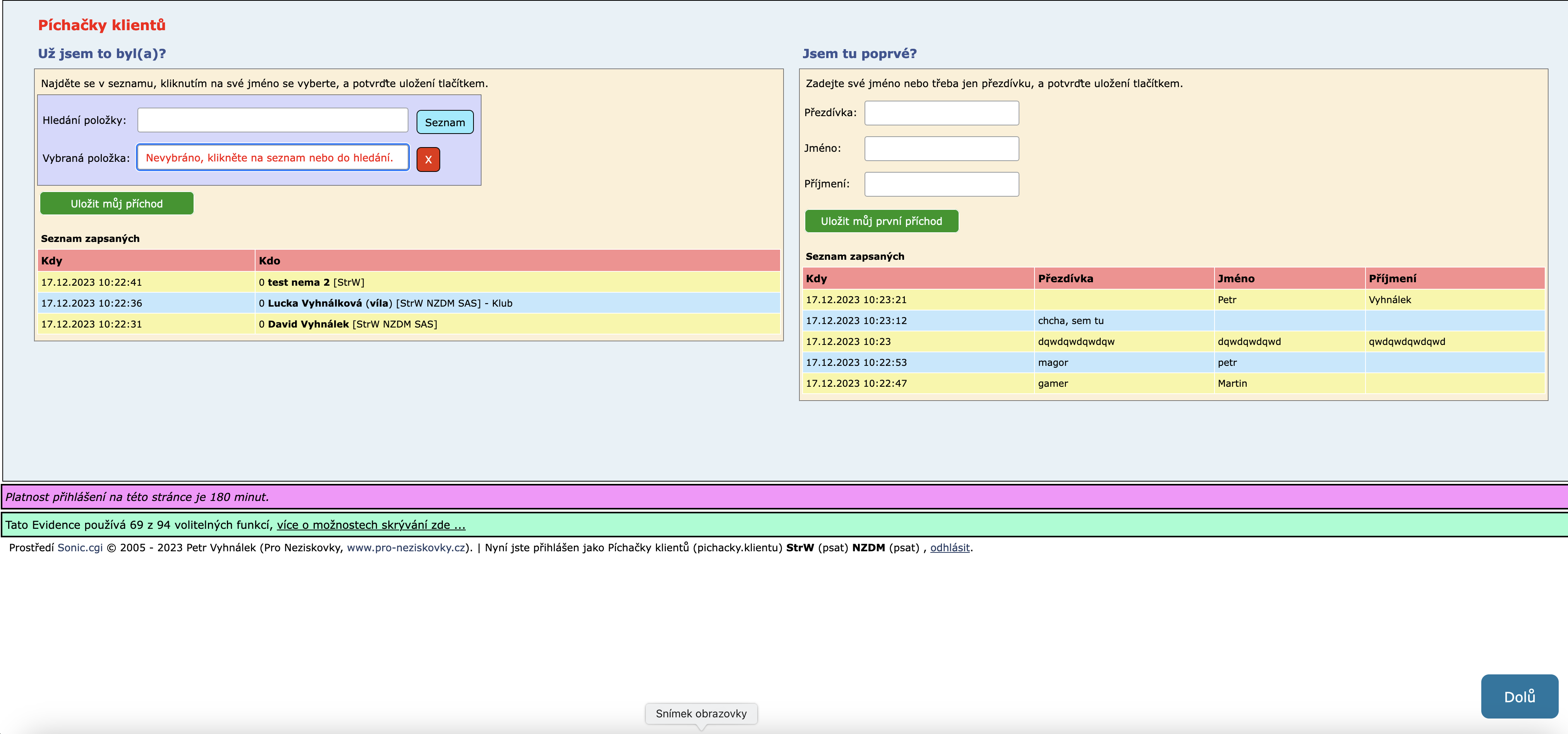This screenshot has width=1568, height=734.
Task: Click the gamer Martin table row
Action: click(1052, 383)
